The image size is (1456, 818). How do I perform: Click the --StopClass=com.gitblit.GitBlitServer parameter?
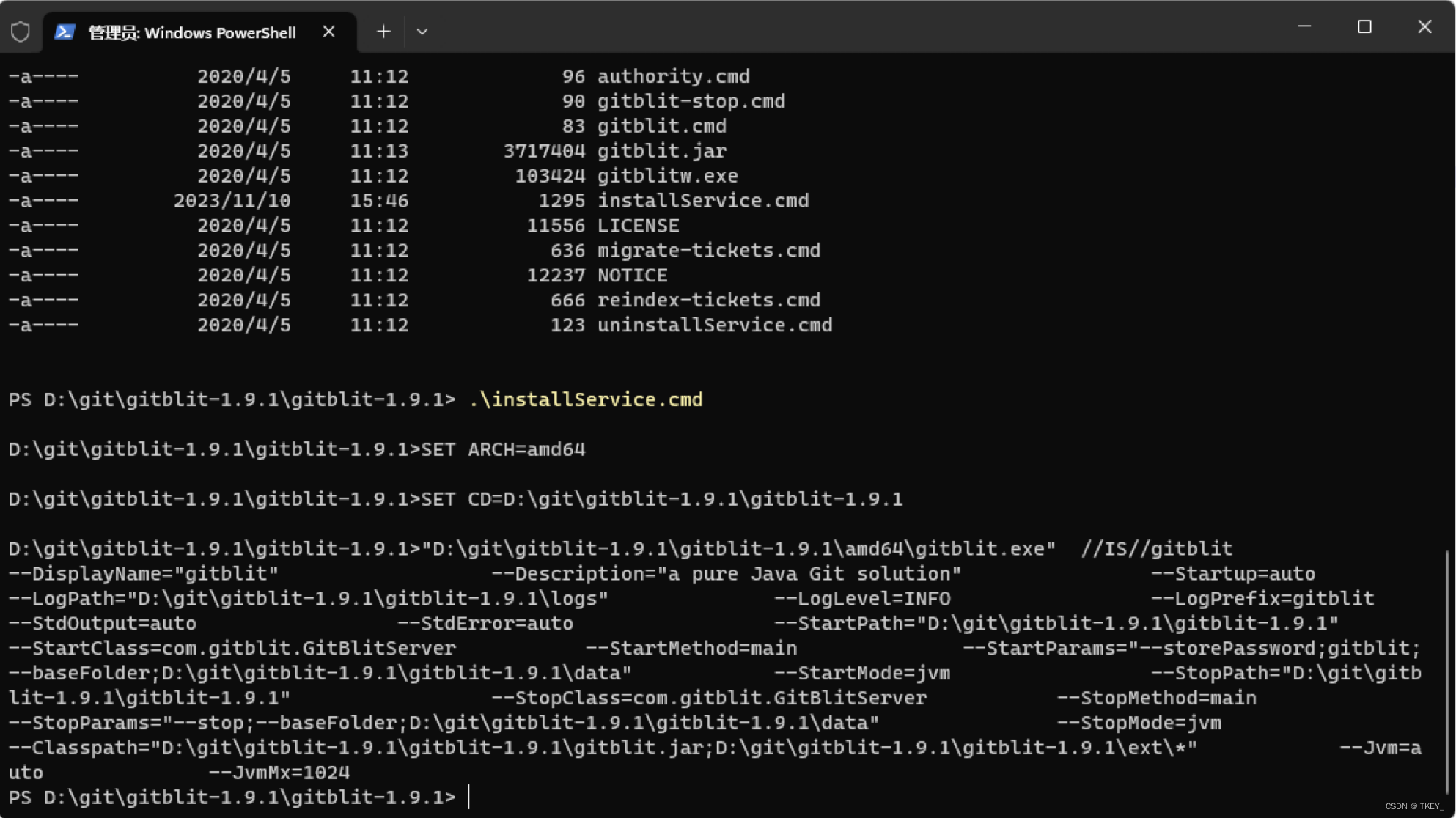pos(709,699)
